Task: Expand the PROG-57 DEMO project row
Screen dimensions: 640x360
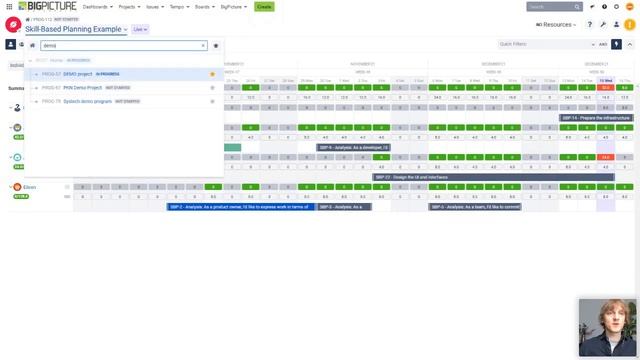Action: (36, 74)
